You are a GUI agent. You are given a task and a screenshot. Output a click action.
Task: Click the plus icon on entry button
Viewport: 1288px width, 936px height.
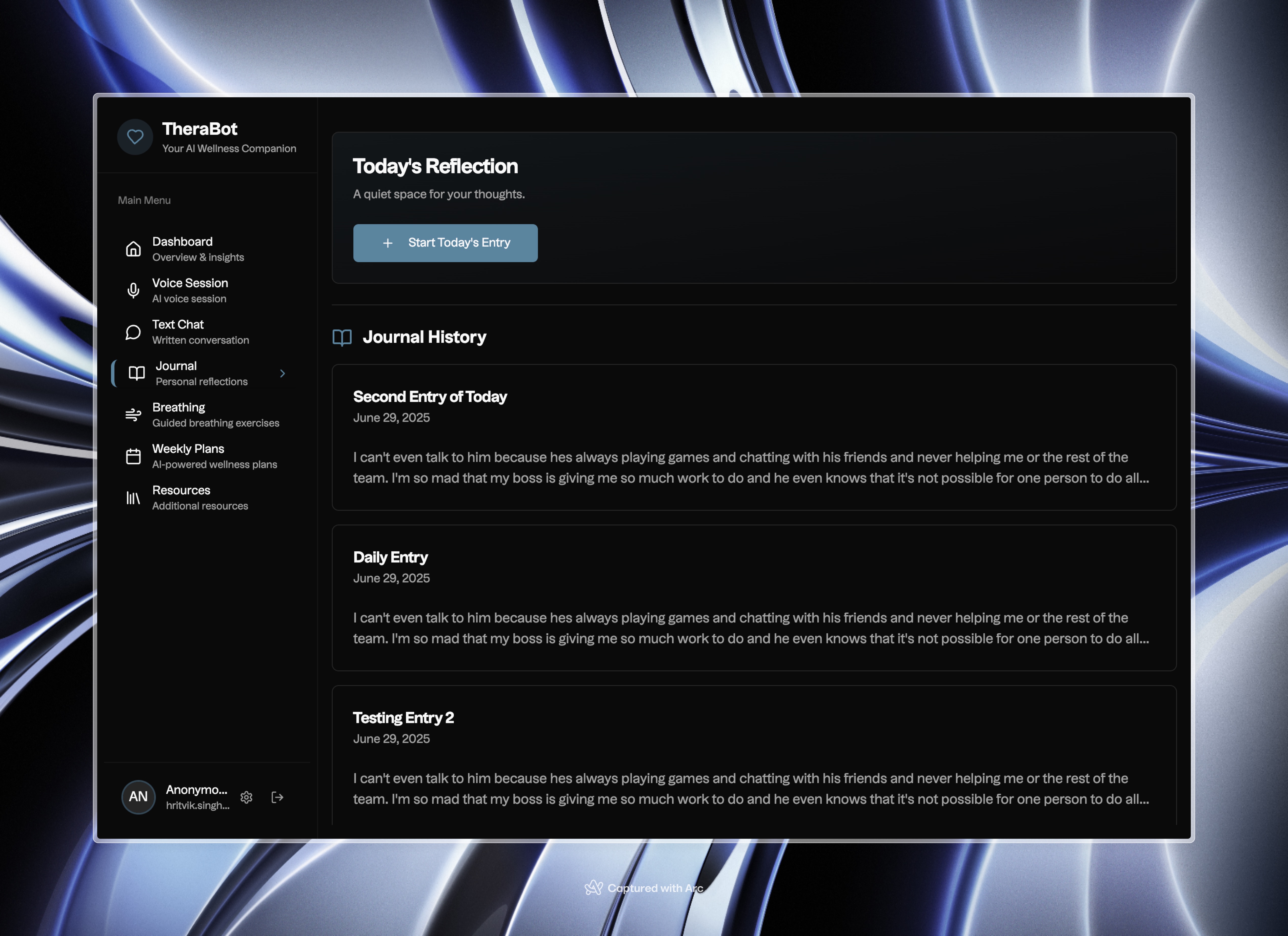[388, 243]
